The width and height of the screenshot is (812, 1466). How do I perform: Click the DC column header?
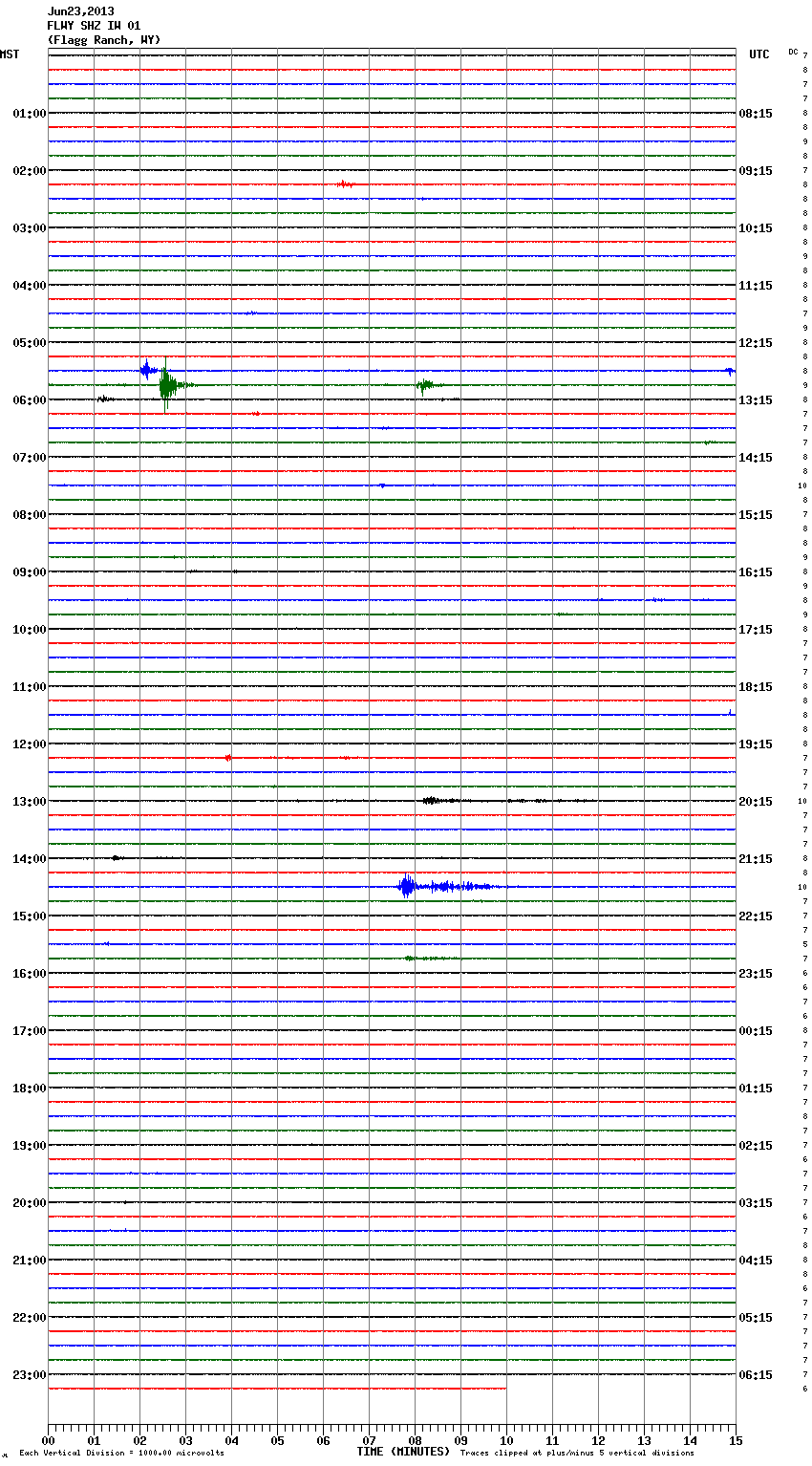(x=793, y=52)
